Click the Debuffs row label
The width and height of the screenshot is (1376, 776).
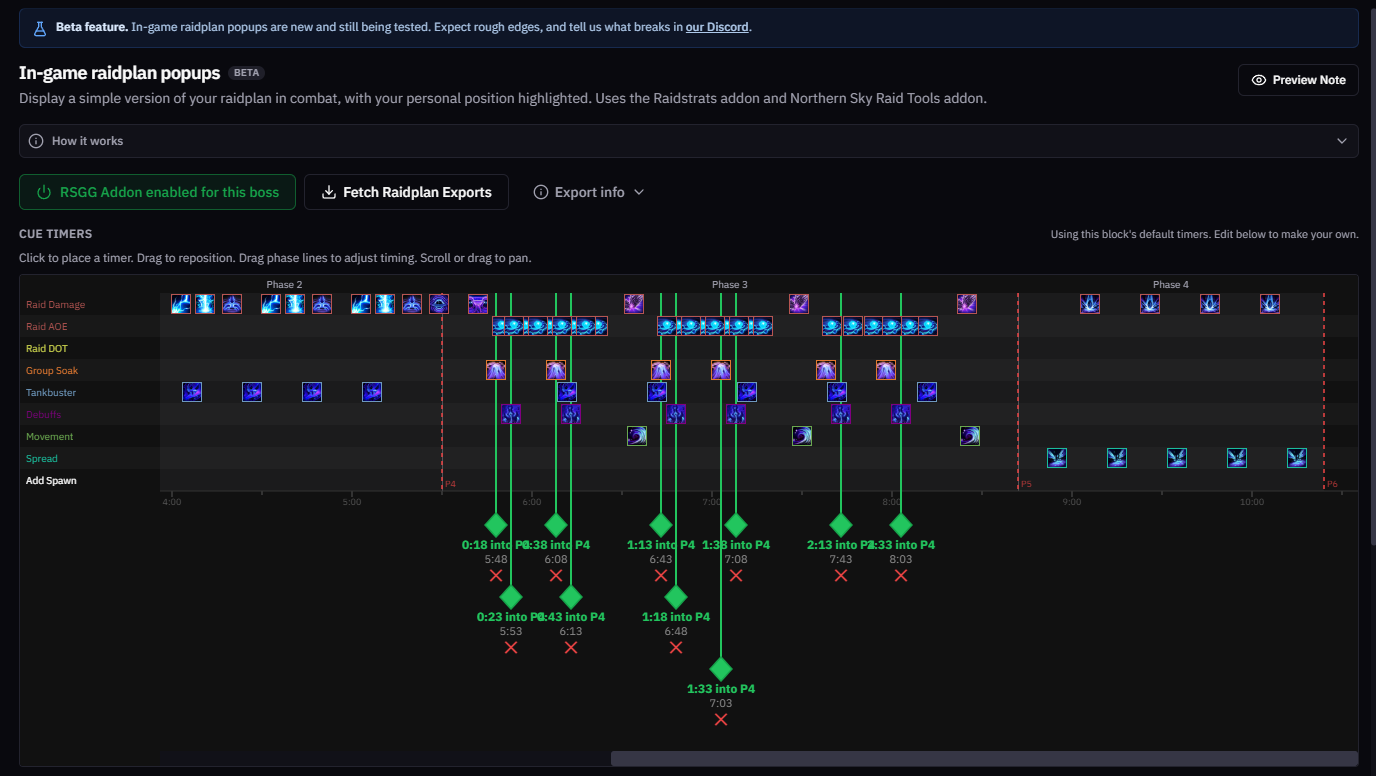tap(45, 414)
